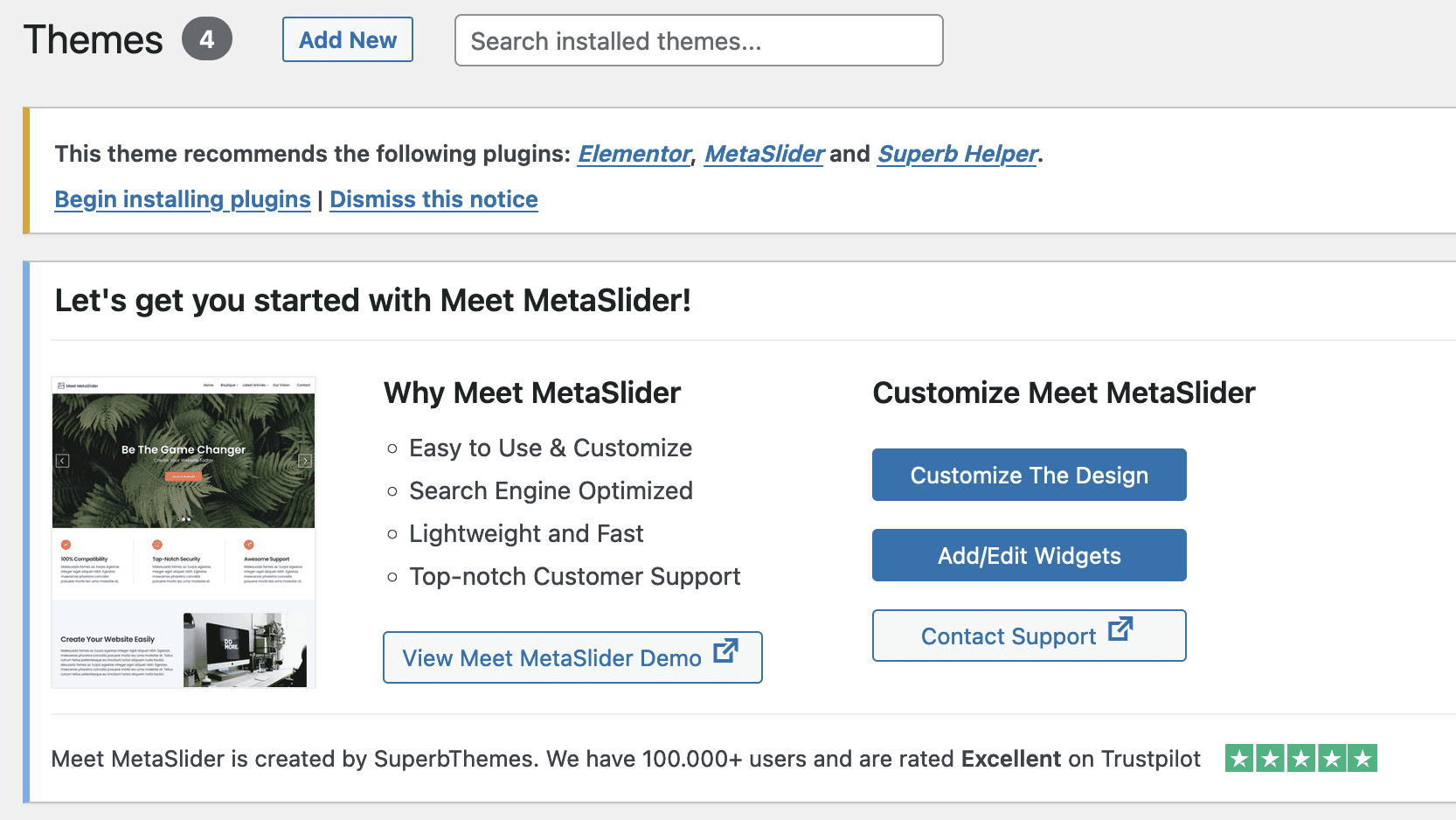
Task: Open the MetaSlider plugin link
Action: pyautogui.click(x=764, y=154)
